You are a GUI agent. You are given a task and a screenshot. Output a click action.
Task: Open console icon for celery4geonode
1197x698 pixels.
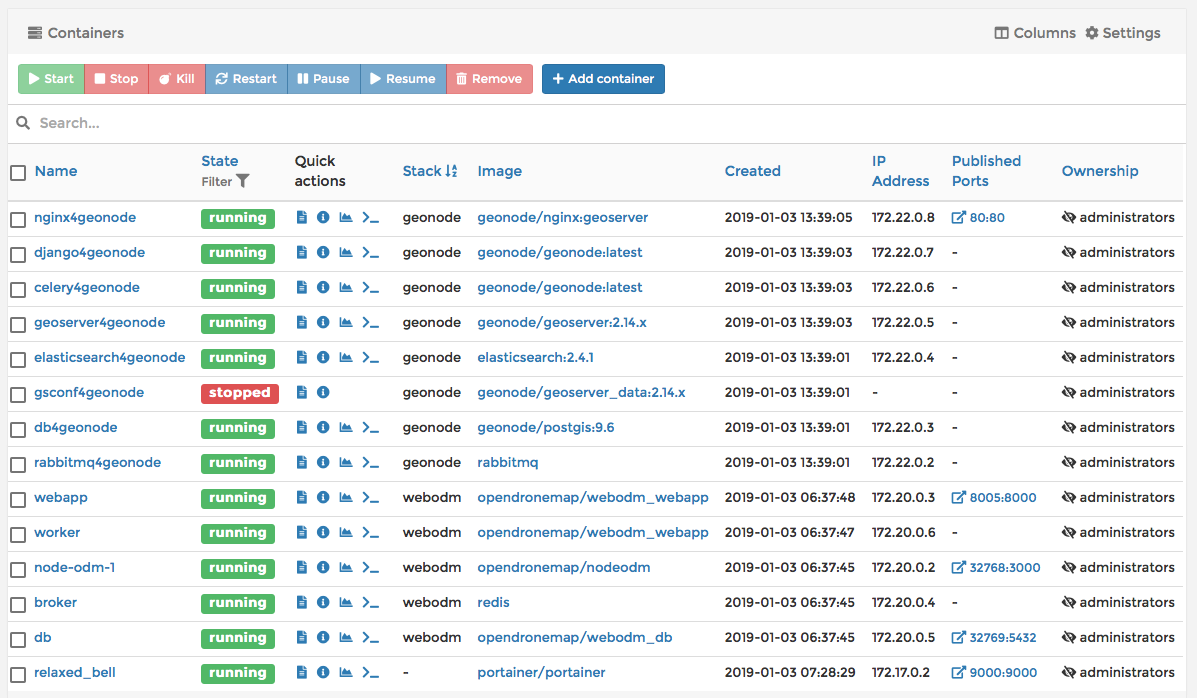[370, 288]
